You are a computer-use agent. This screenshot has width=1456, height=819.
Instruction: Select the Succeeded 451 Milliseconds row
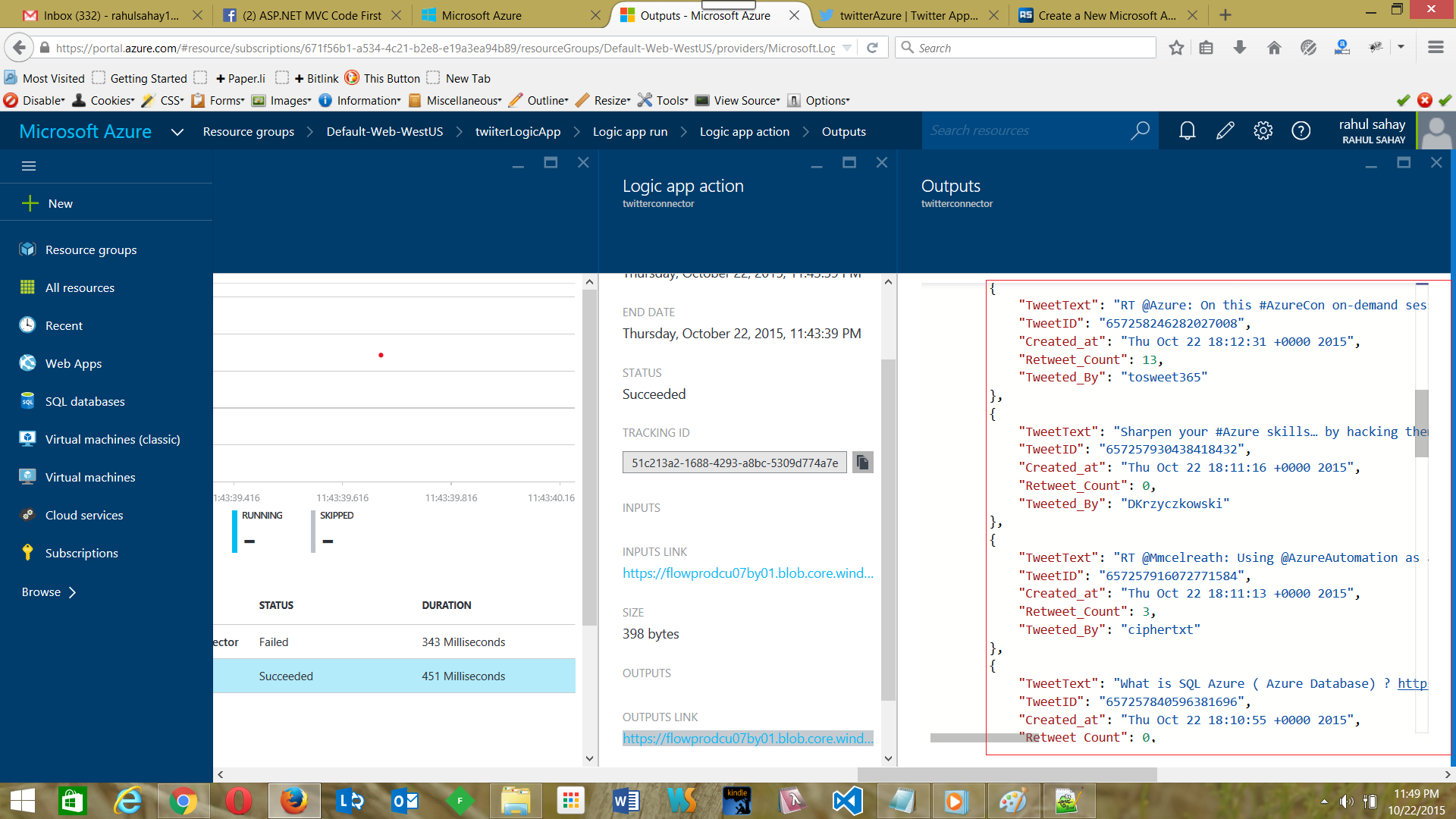point(394,676)
